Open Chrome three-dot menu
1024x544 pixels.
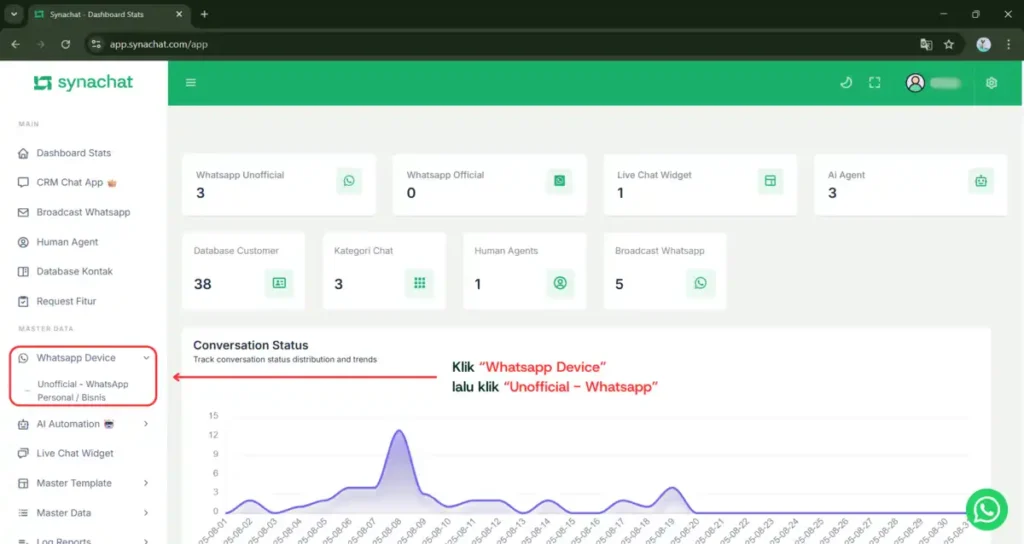click(x=1008, y=44)
